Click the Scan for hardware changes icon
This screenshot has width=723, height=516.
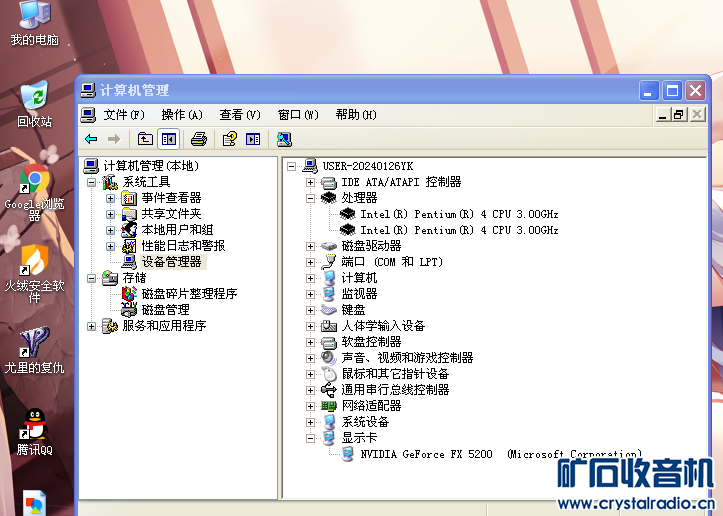tap(284, 139)
